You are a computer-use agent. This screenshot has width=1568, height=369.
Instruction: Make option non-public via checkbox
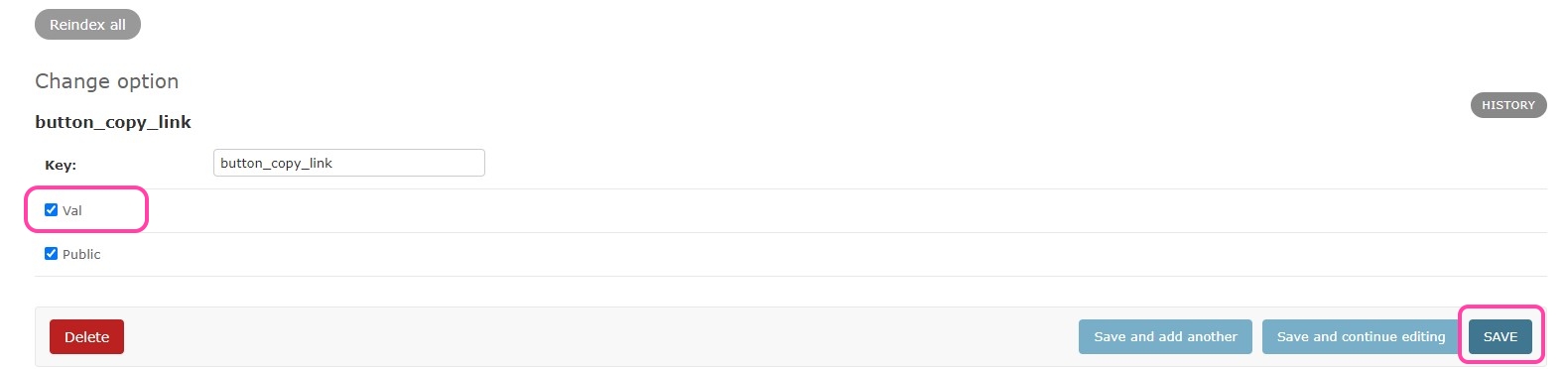point(52,254)
